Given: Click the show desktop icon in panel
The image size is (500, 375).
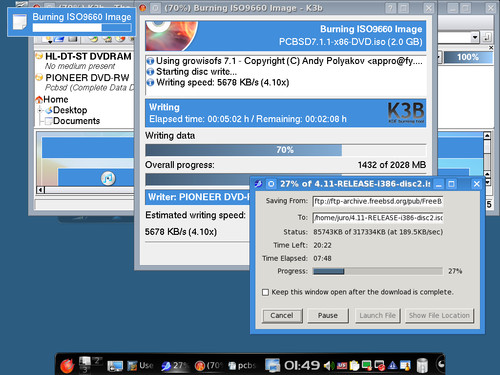Looking at the screenshot, I should tap(115, 366).
